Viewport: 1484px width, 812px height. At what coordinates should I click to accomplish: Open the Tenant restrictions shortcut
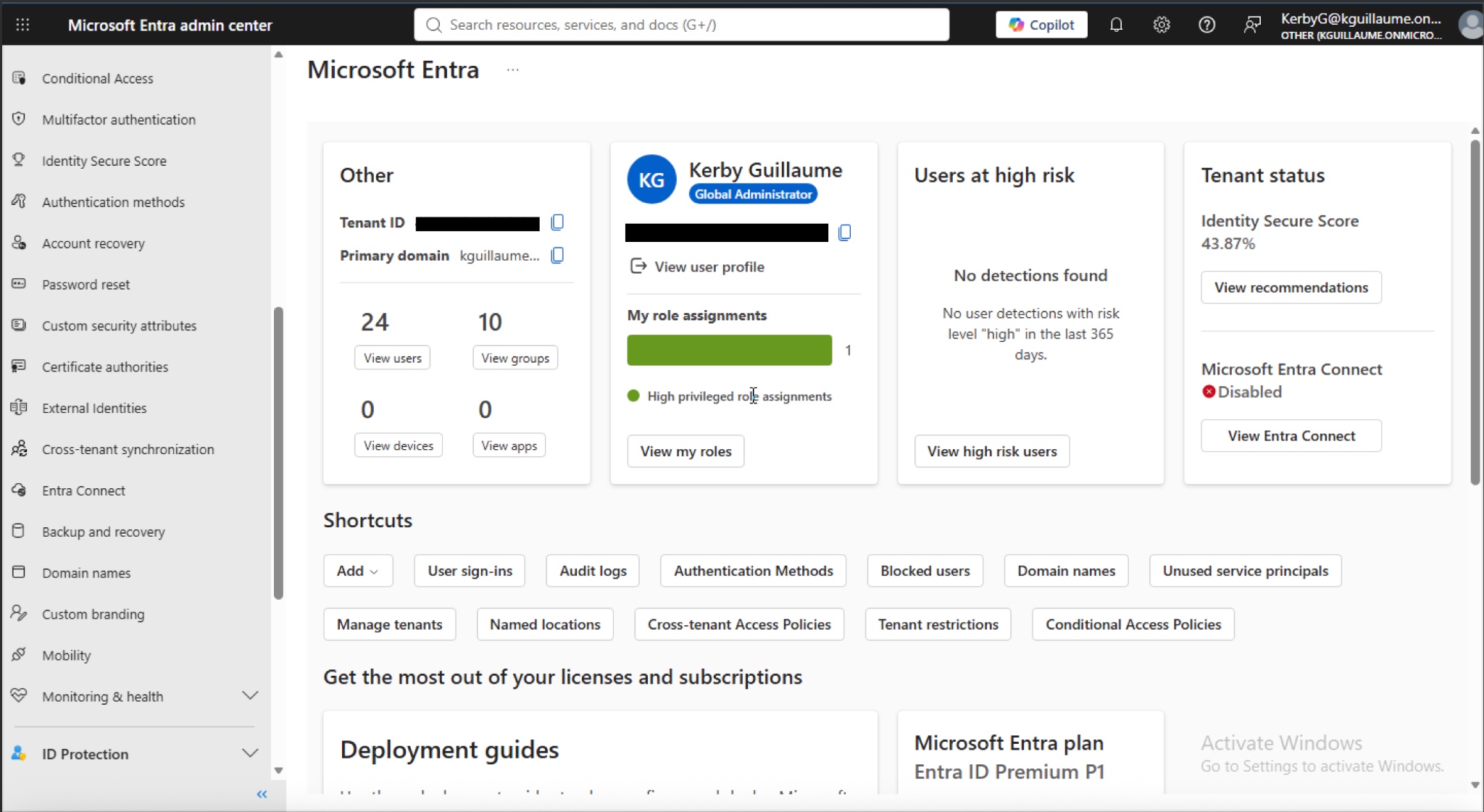pyautogui.click(x=938, y=624)
